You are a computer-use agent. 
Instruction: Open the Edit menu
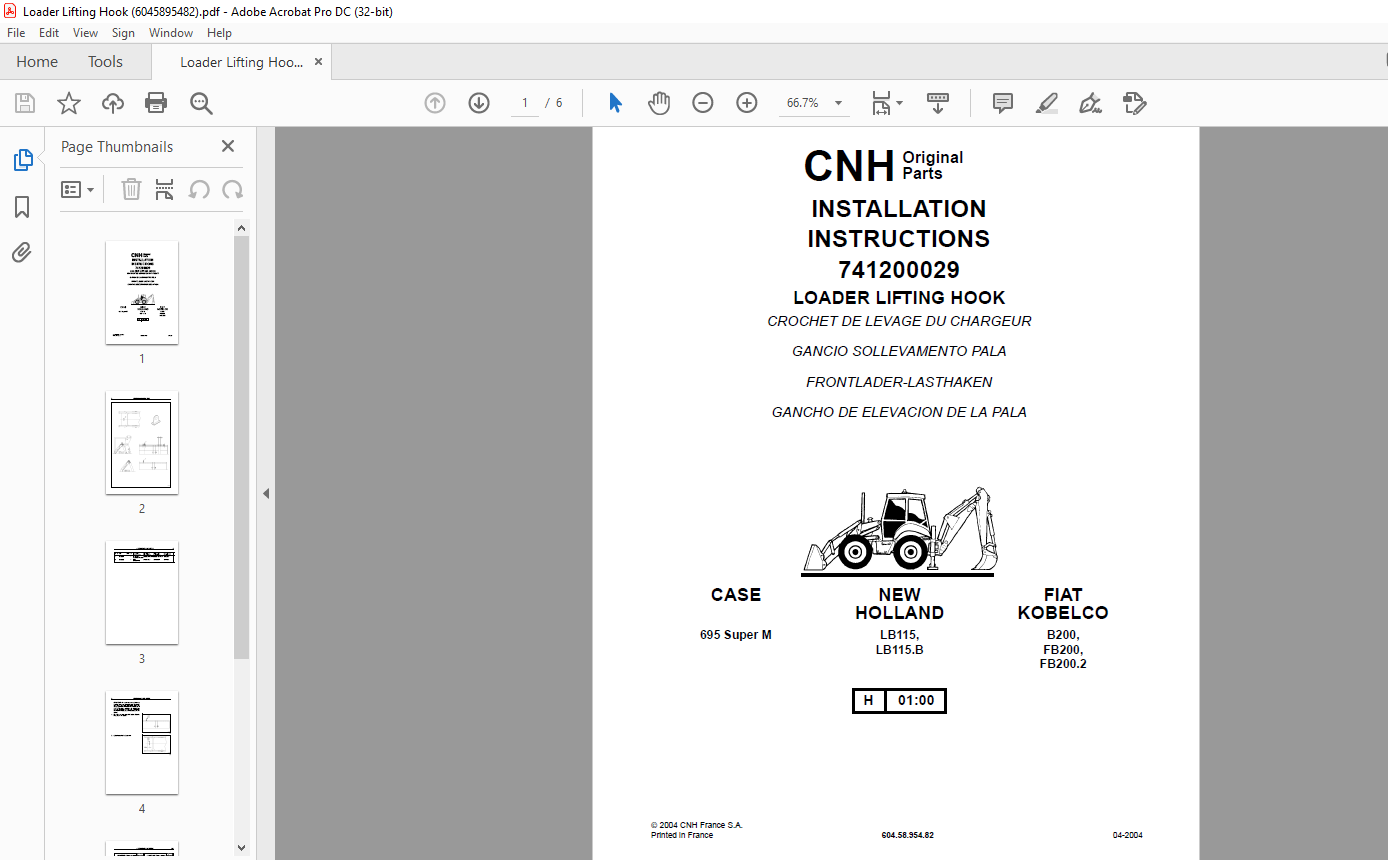pyautogui.click(x=49, y=33)
